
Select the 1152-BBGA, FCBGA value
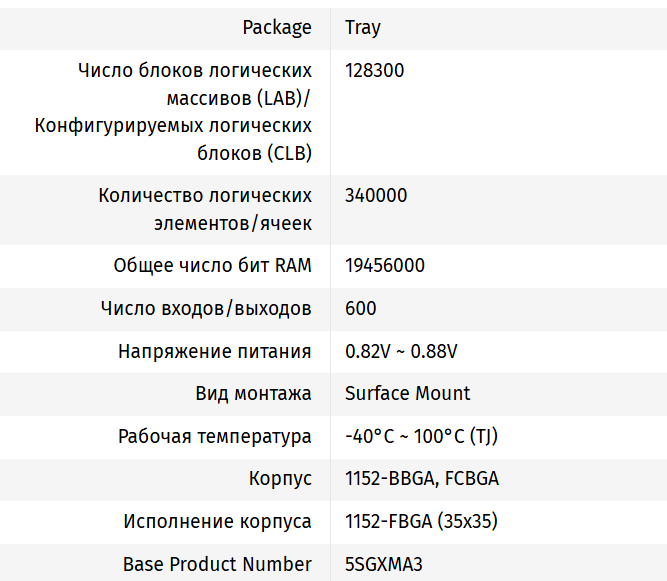421,479
